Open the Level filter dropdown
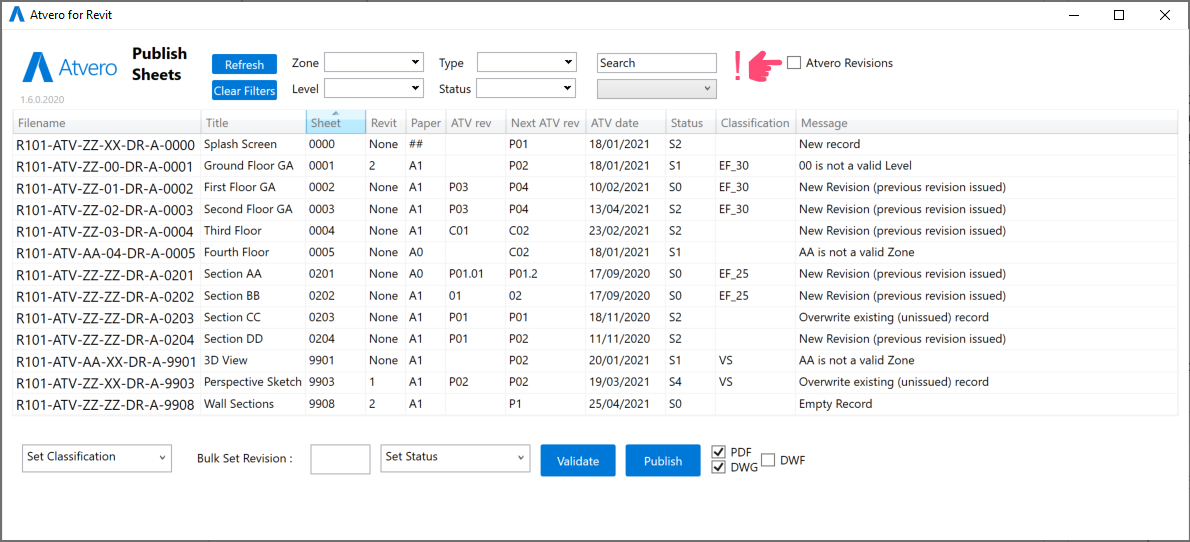Image resolution: width=1190 pixels, height=542 pixels. 373,89
